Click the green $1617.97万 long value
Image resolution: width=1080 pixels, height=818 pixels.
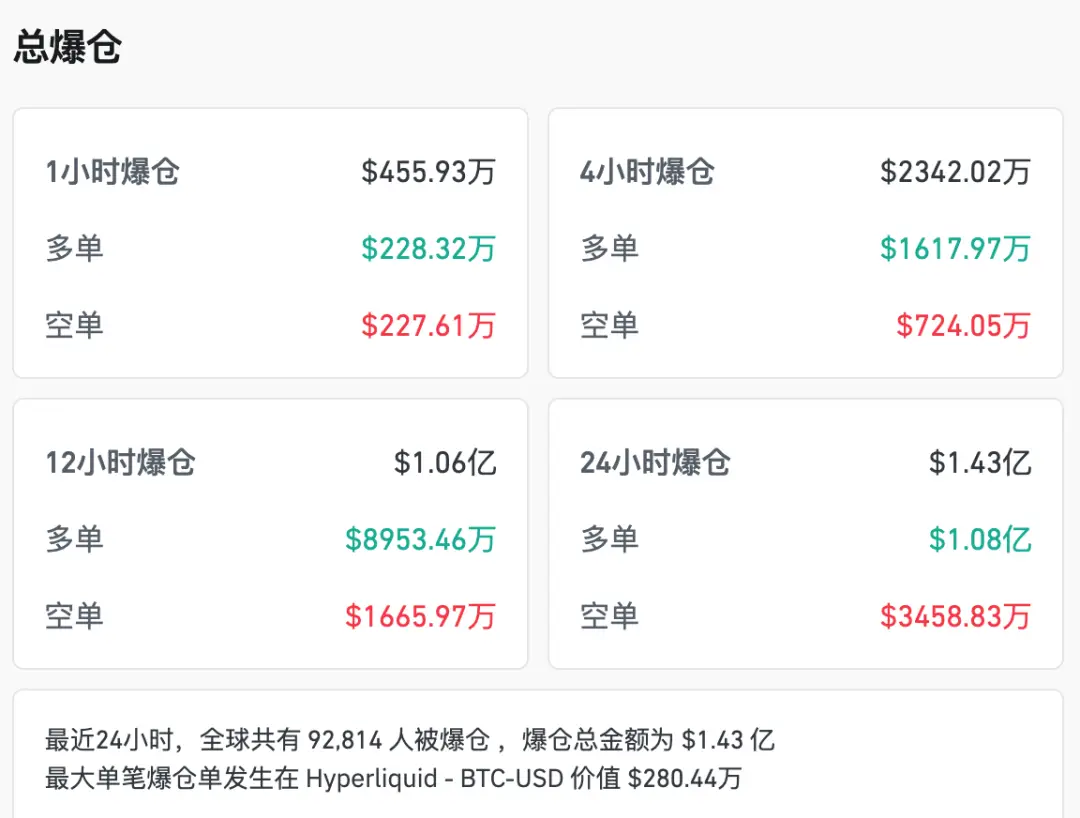[x=952, y=248]
